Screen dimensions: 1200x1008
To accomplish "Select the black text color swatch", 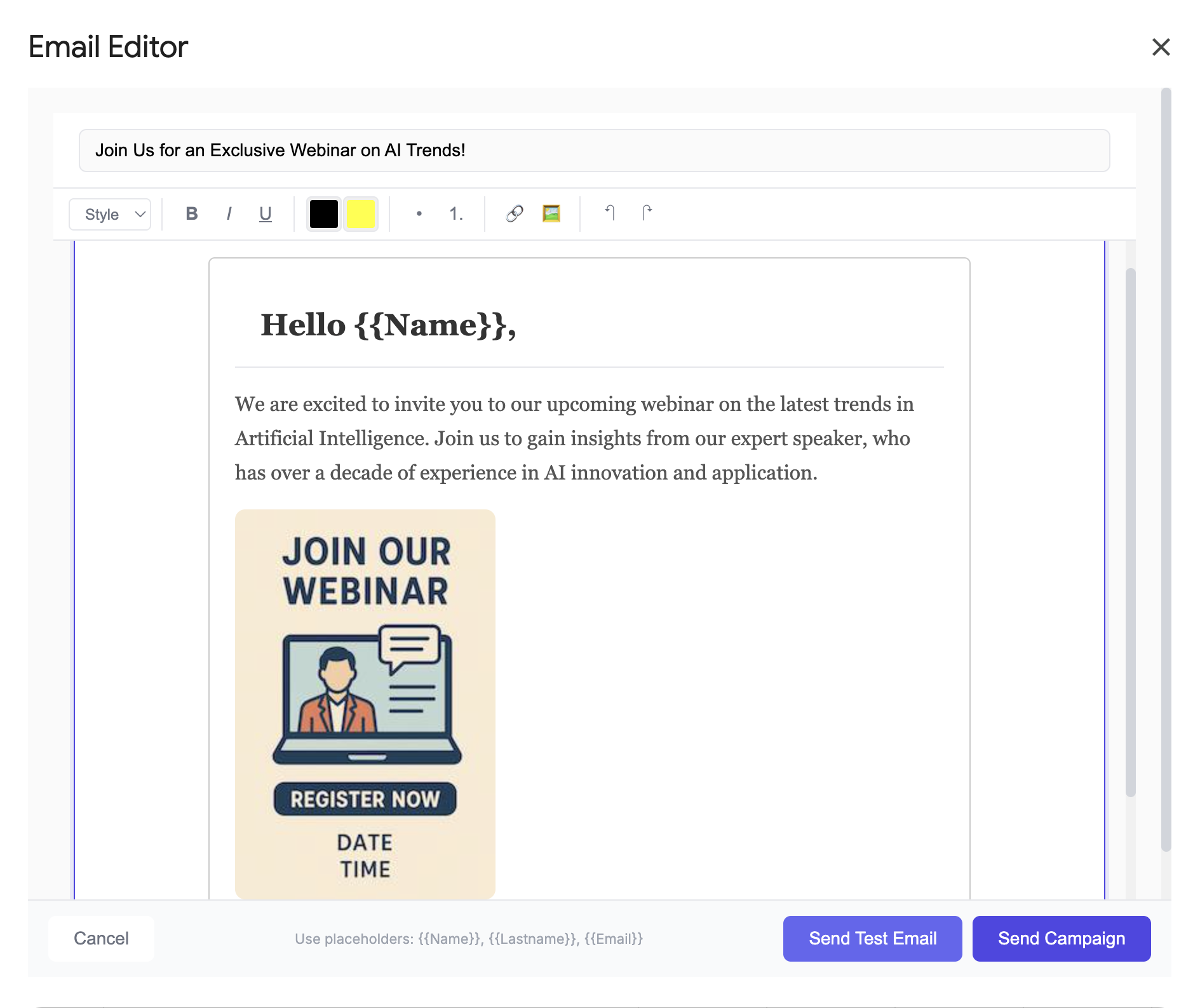I will click(323, 214).
